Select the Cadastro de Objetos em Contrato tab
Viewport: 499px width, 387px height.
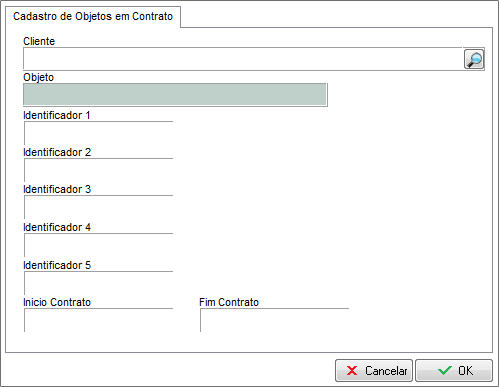93,16
